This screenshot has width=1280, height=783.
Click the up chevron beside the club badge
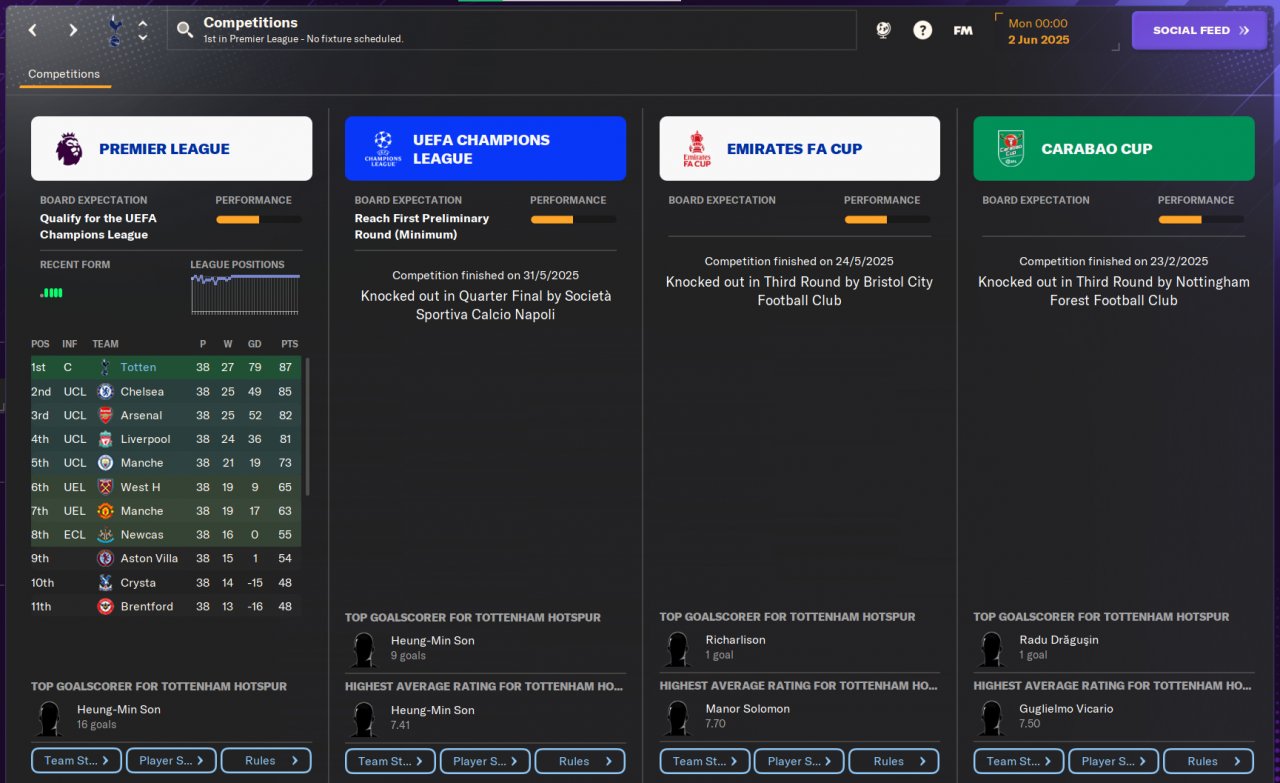(143, 23)
